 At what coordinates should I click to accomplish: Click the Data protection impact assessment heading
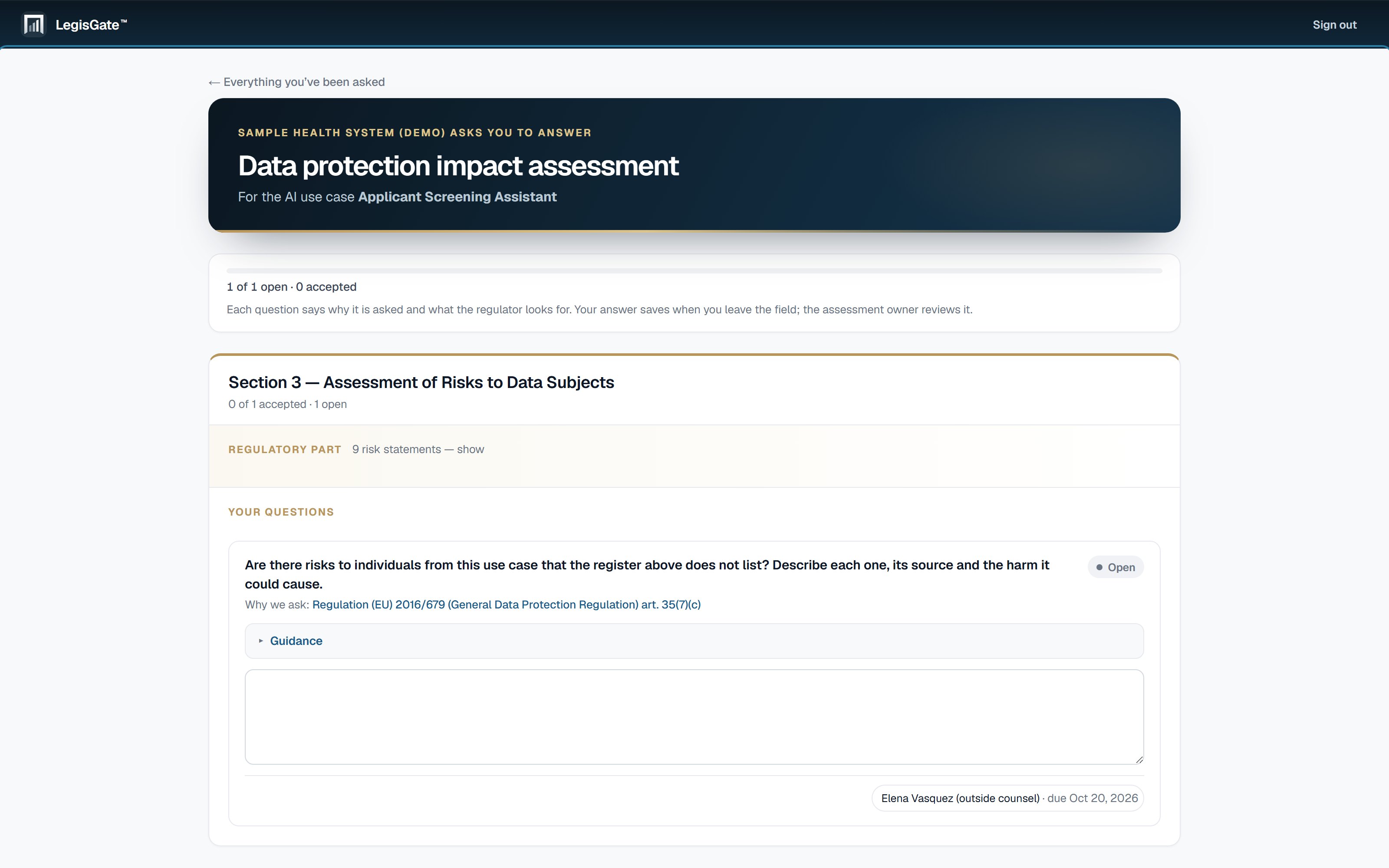pyautogui.click(x=458, y=166)
